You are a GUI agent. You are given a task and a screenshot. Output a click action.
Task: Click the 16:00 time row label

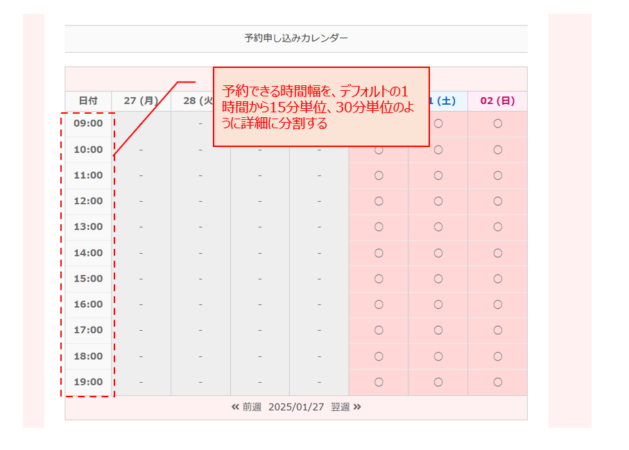[x=89, y=304]
